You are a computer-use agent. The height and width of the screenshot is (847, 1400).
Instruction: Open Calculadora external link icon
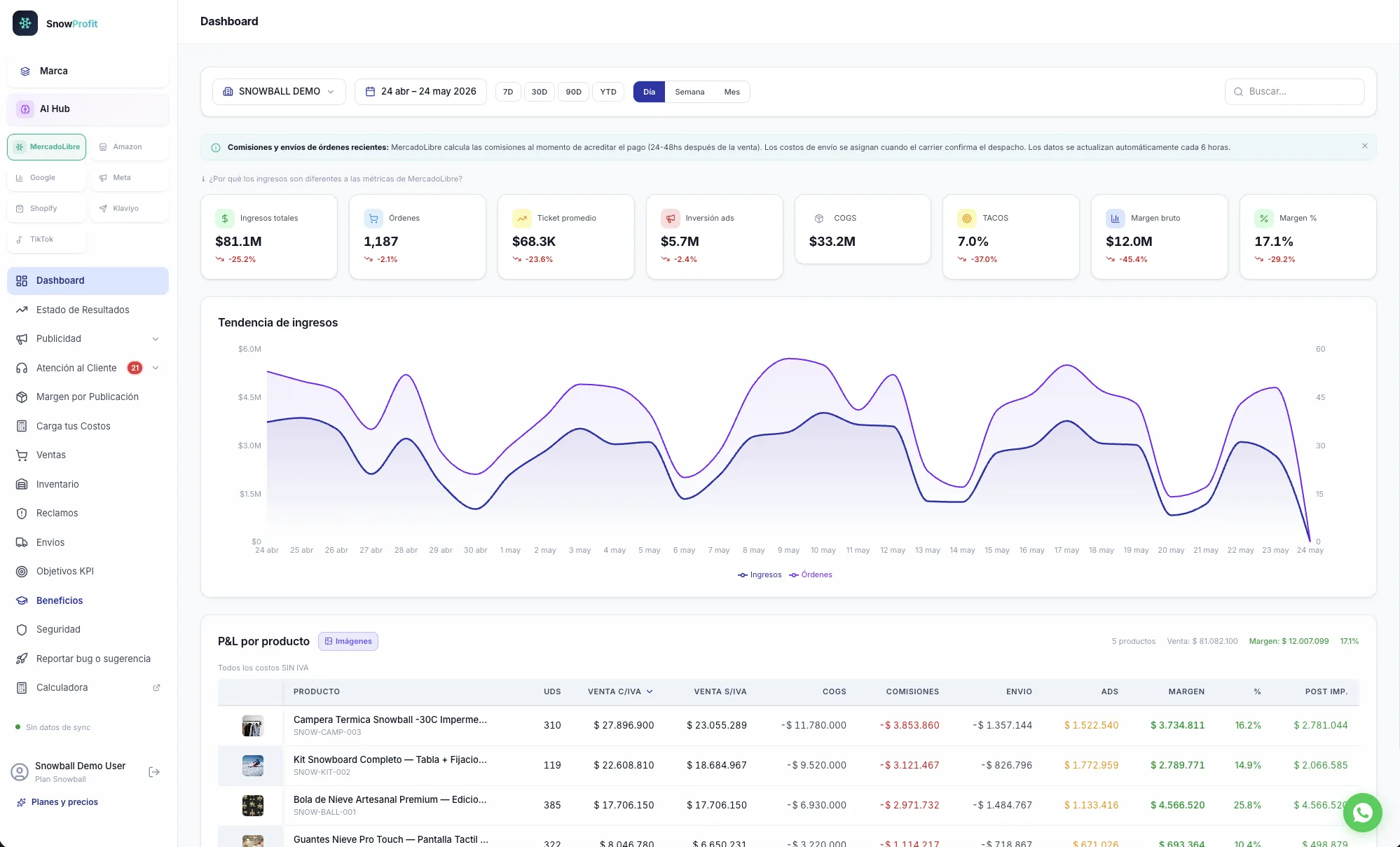(x=156, y=688)
